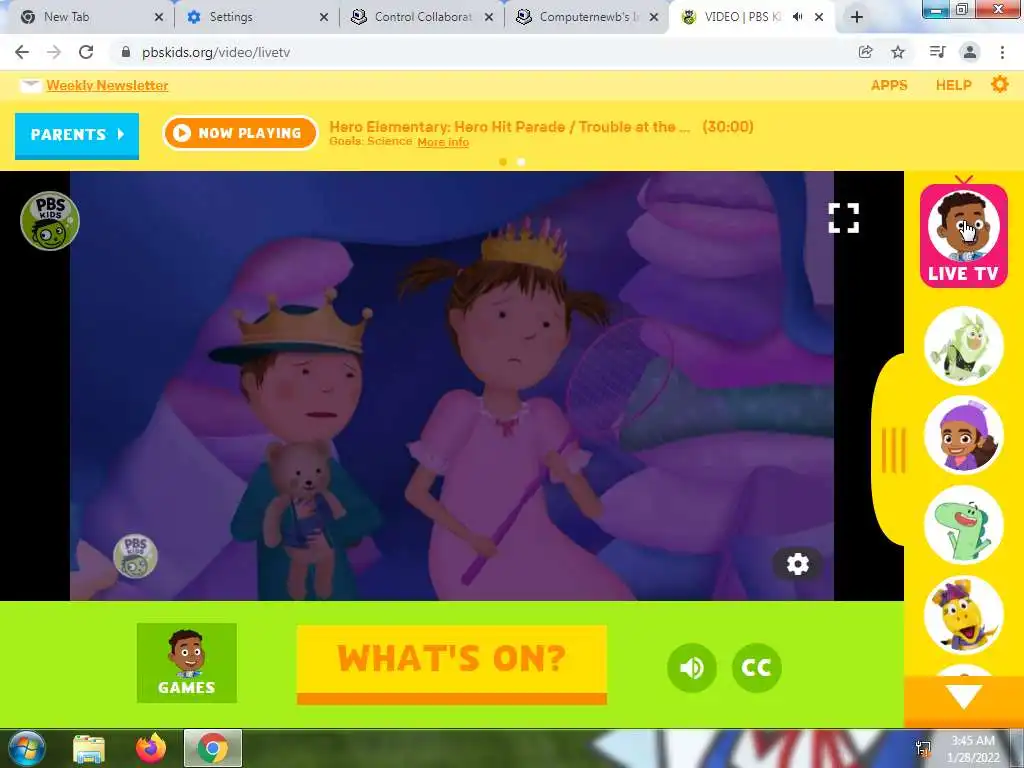Click the address bar URL
Screen dimensions: 1024x768
216,52
